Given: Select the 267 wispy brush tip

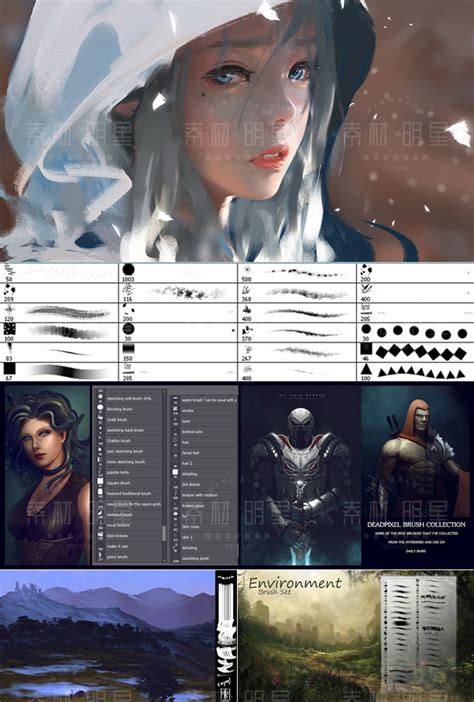Looking at the screenshot, I should click(247, 349).
